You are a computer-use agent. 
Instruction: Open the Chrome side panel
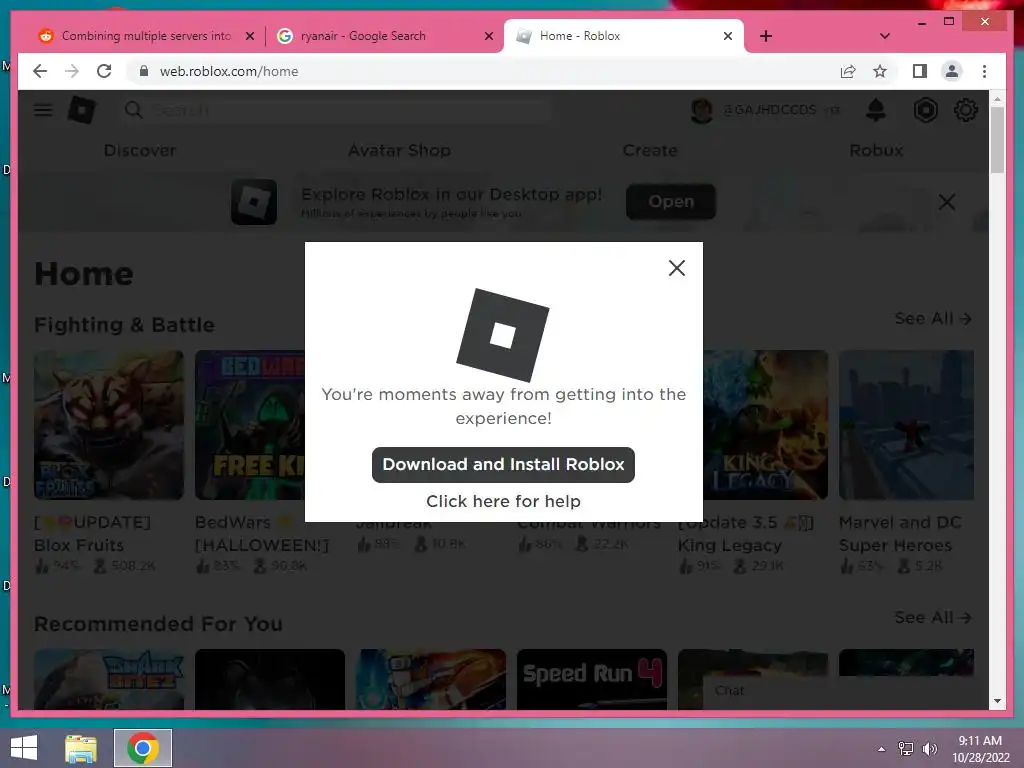coord(920,71)
